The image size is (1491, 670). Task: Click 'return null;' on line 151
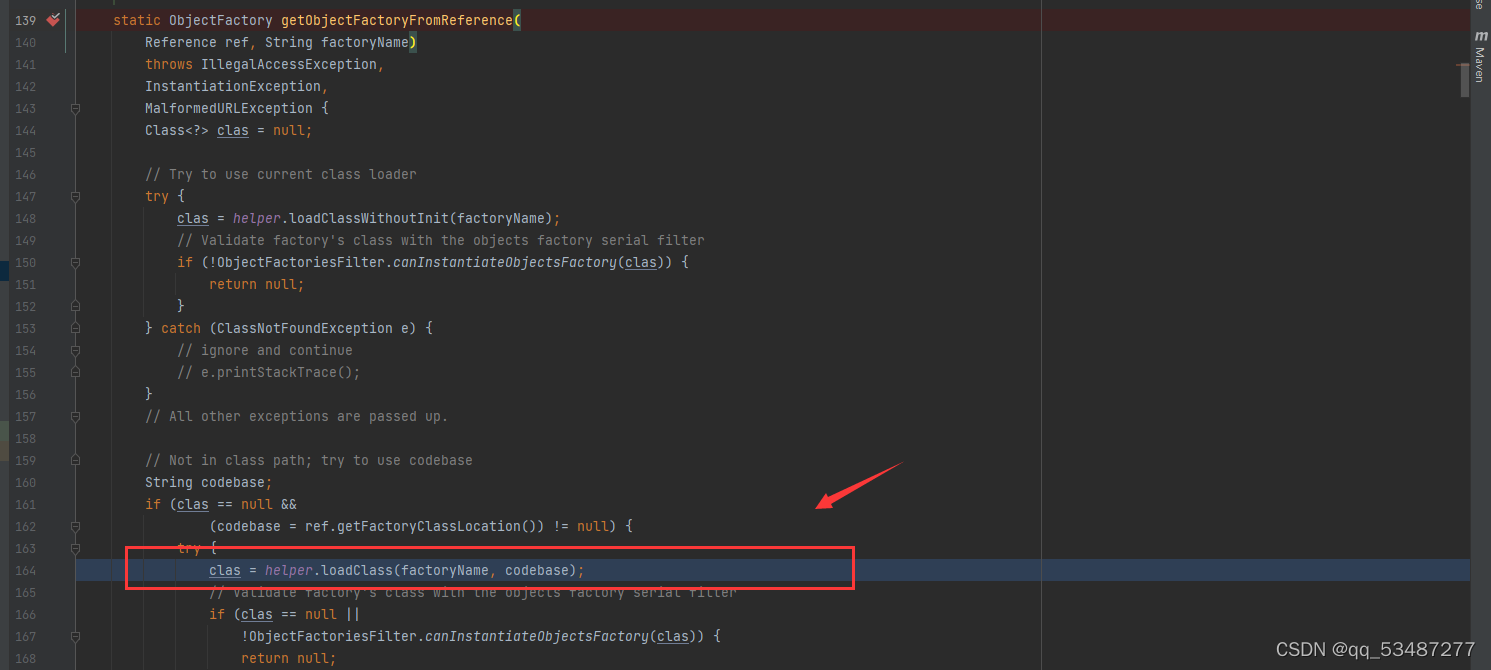pyautogui.click(x=257, y=284)
